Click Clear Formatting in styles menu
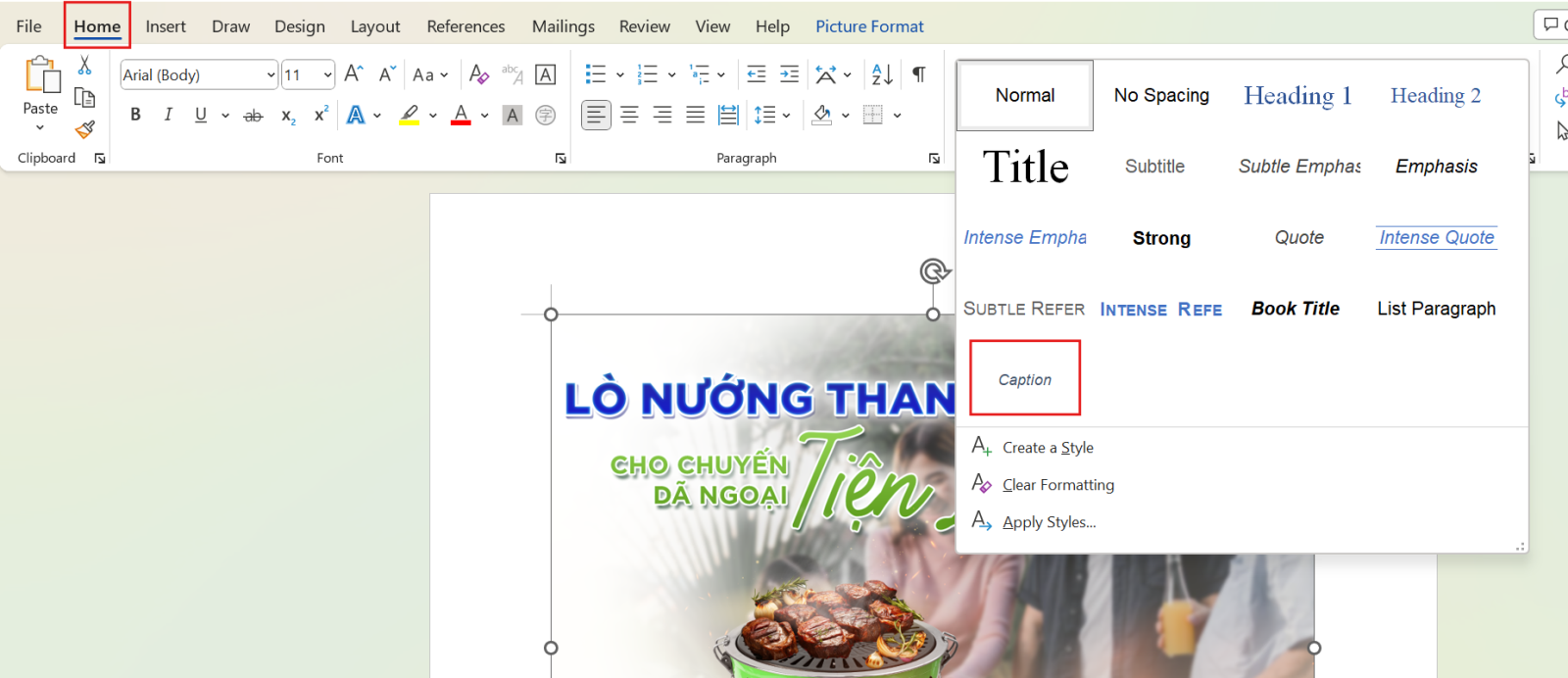The height and width of the screenshot is (678, 1568). [x=1057, y=485]
